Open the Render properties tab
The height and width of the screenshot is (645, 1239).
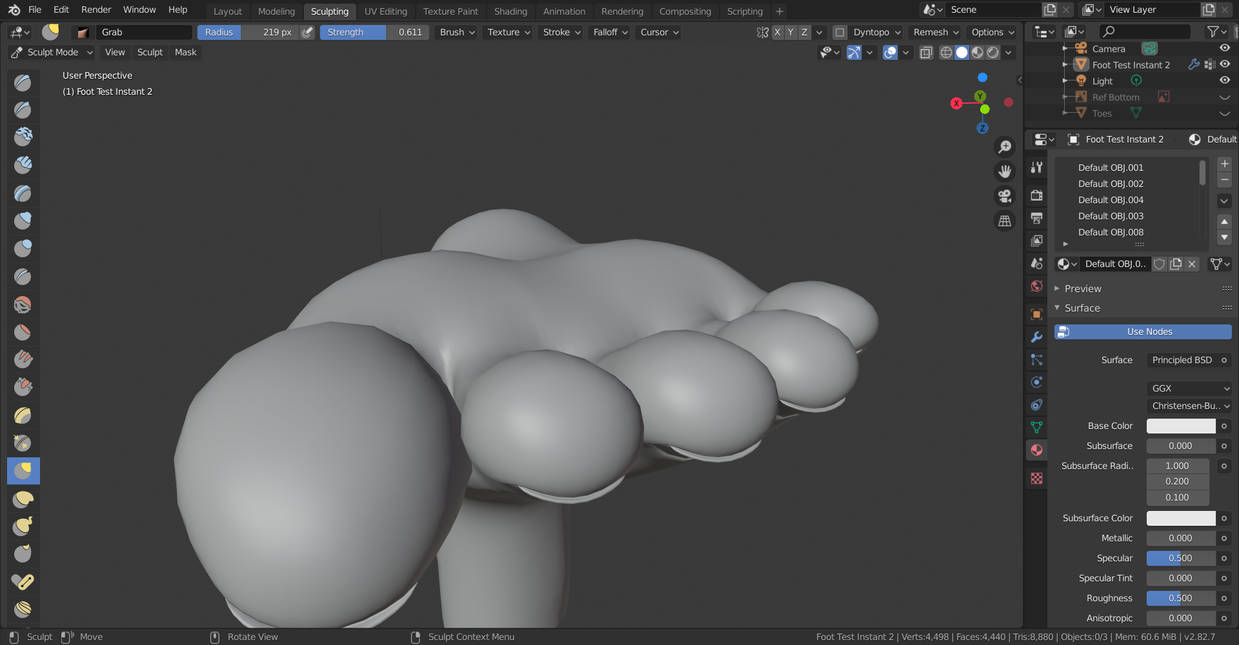coord(1036,194)
